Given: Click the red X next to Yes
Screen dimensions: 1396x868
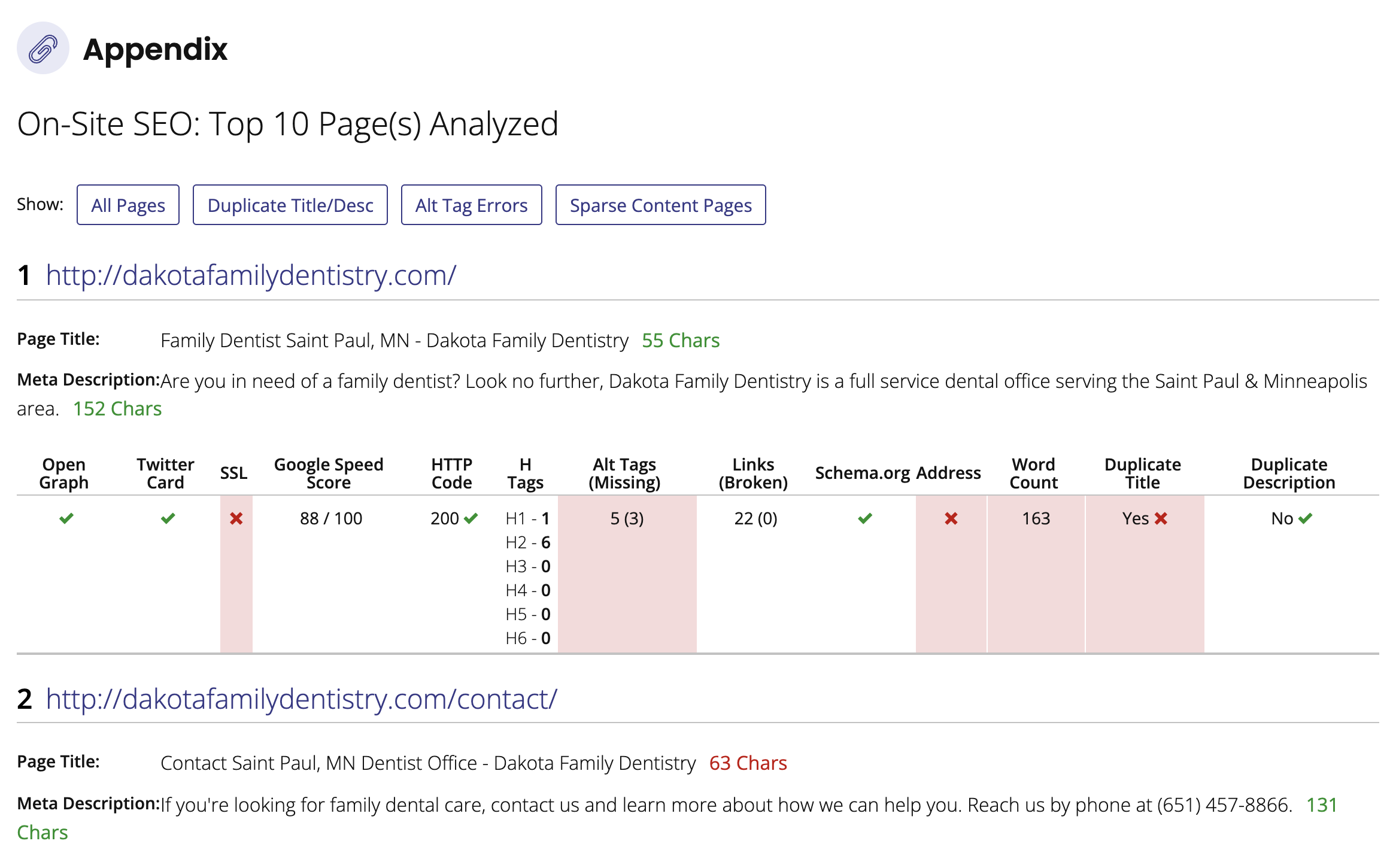Looking at the screenshot, I should point(1161,518).
